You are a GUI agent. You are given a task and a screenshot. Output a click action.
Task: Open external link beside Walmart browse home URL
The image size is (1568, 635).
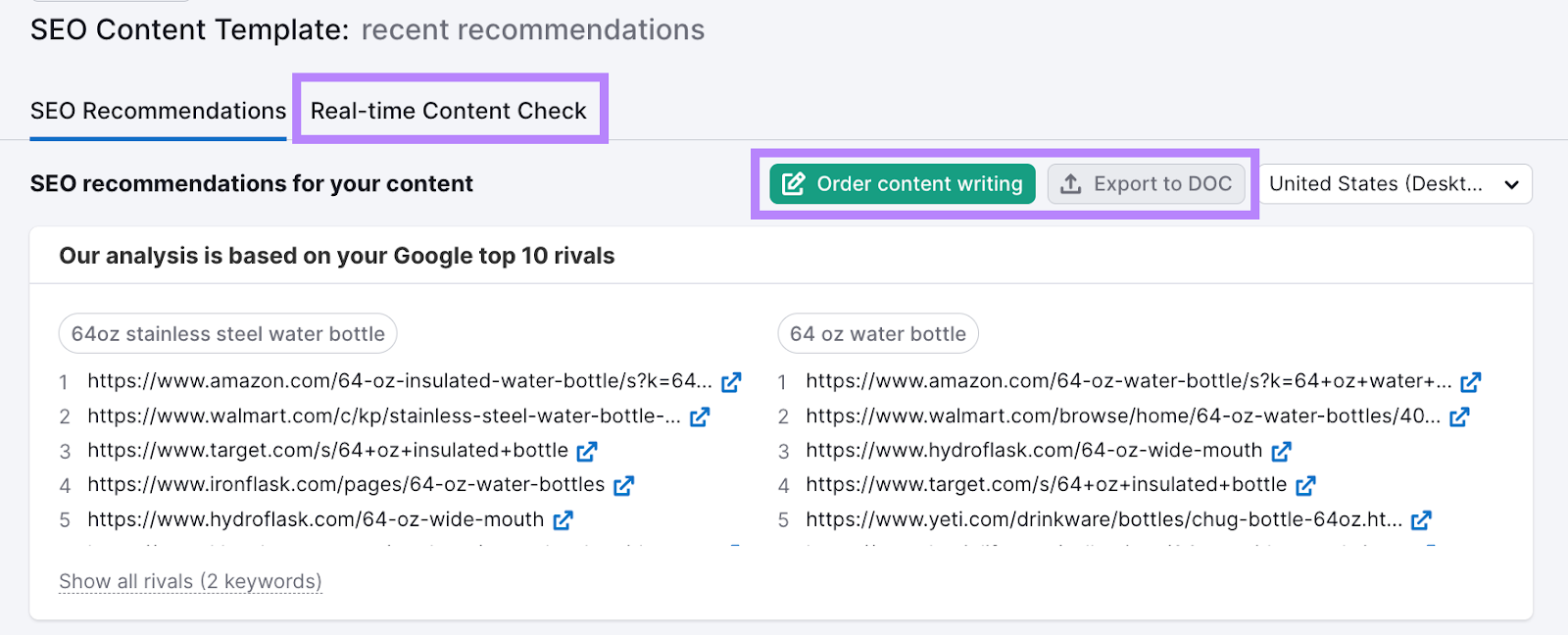[x=1459, y=416]
